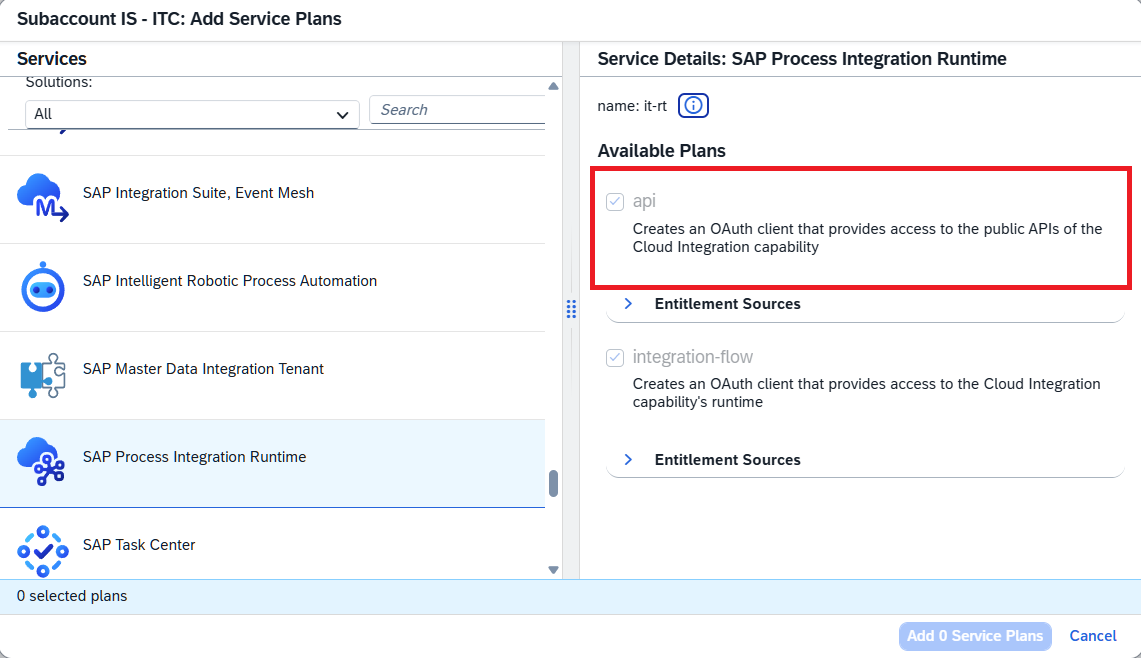Viewport: 1141px width, 658px height.
Task: Click the Intelligent Robotic Process Automation robot icon
Action: click(x=43, y=287)
